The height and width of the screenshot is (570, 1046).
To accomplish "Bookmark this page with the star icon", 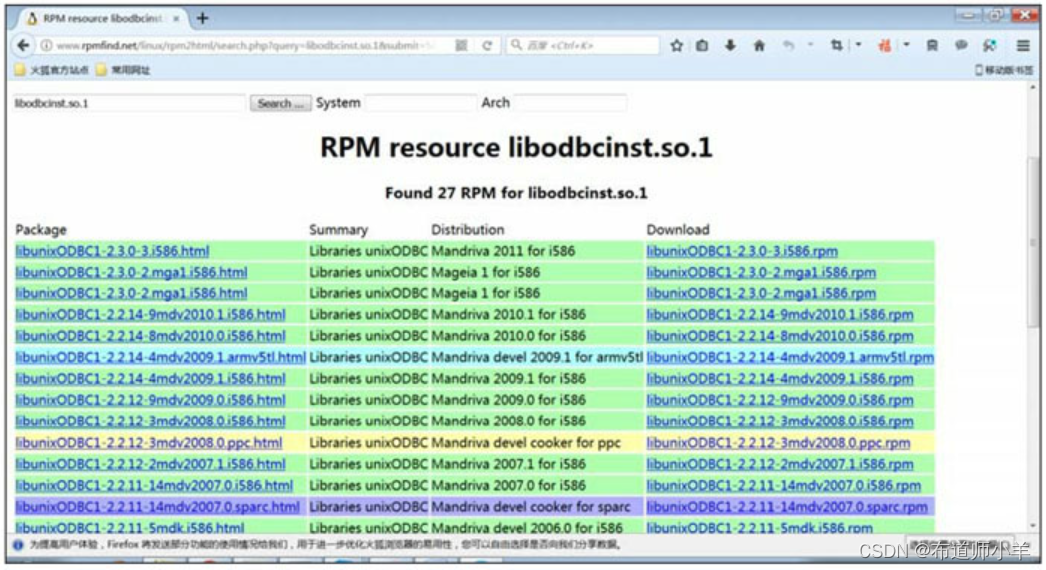I will click(x=676, y=45).
